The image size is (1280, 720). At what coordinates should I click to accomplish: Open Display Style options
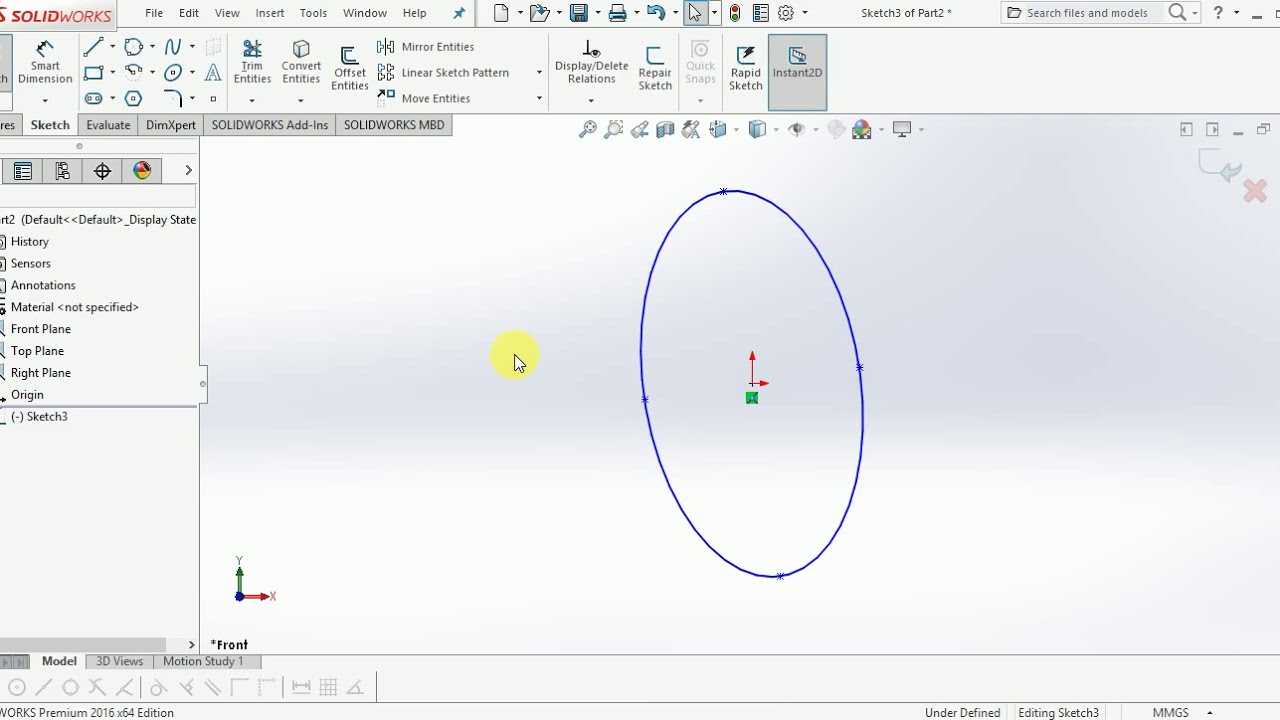[x=757, y=129]
